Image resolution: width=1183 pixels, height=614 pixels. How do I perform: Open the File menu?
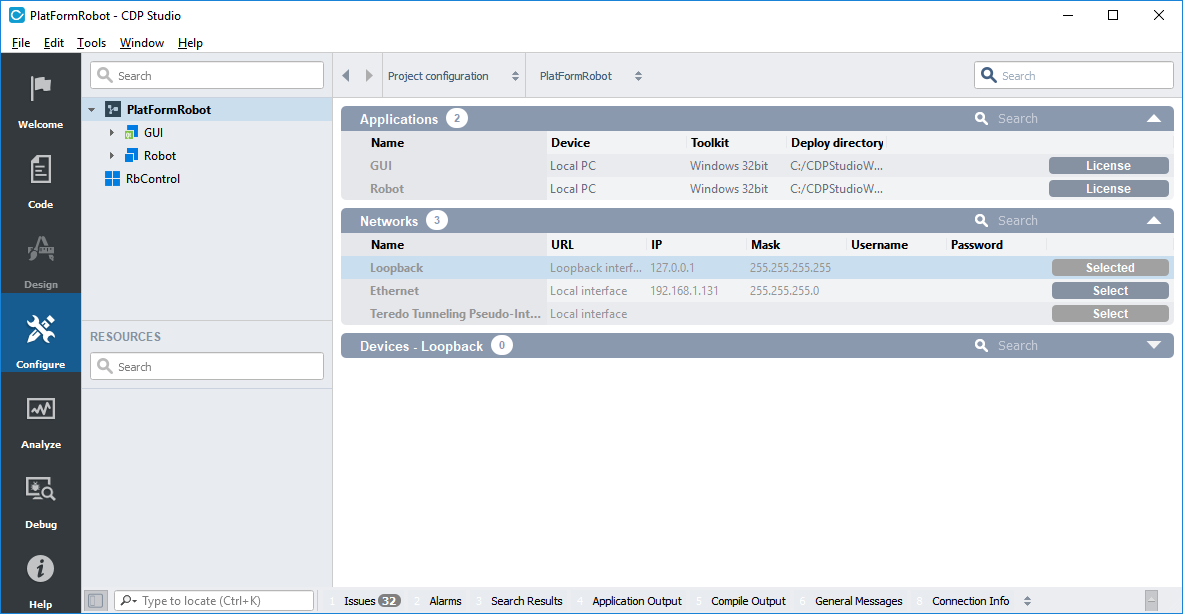point(20,43)
